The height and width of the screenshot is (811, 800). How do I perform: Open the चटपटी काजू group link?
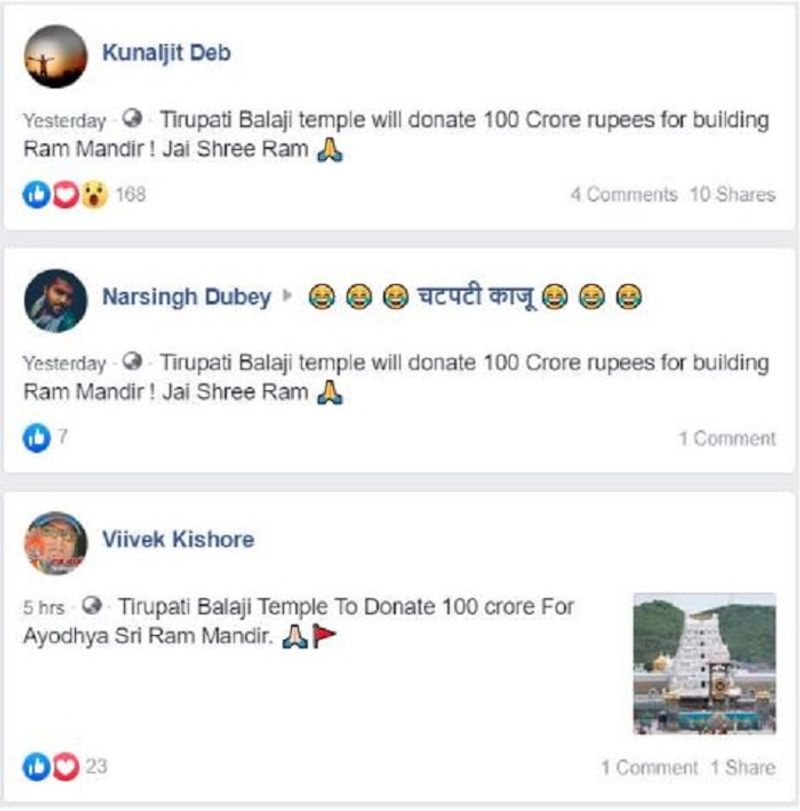coord(475,296)
